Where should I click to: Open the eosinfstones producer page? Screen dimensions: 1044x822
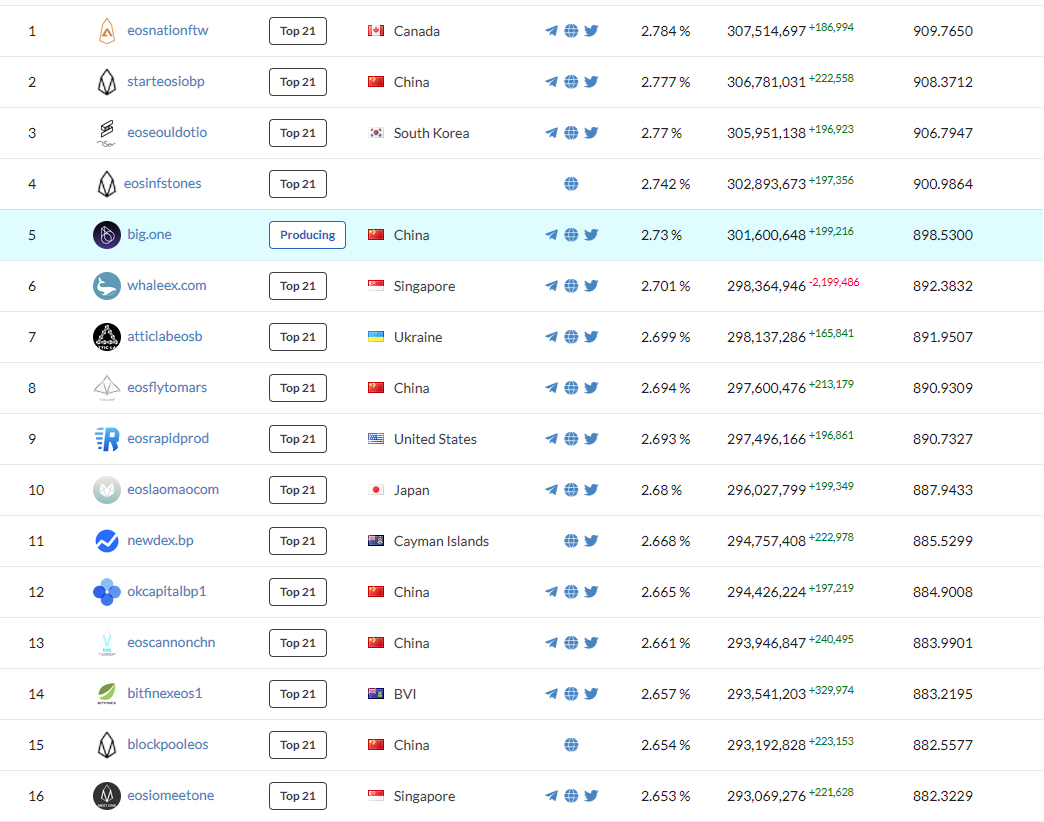162,183
